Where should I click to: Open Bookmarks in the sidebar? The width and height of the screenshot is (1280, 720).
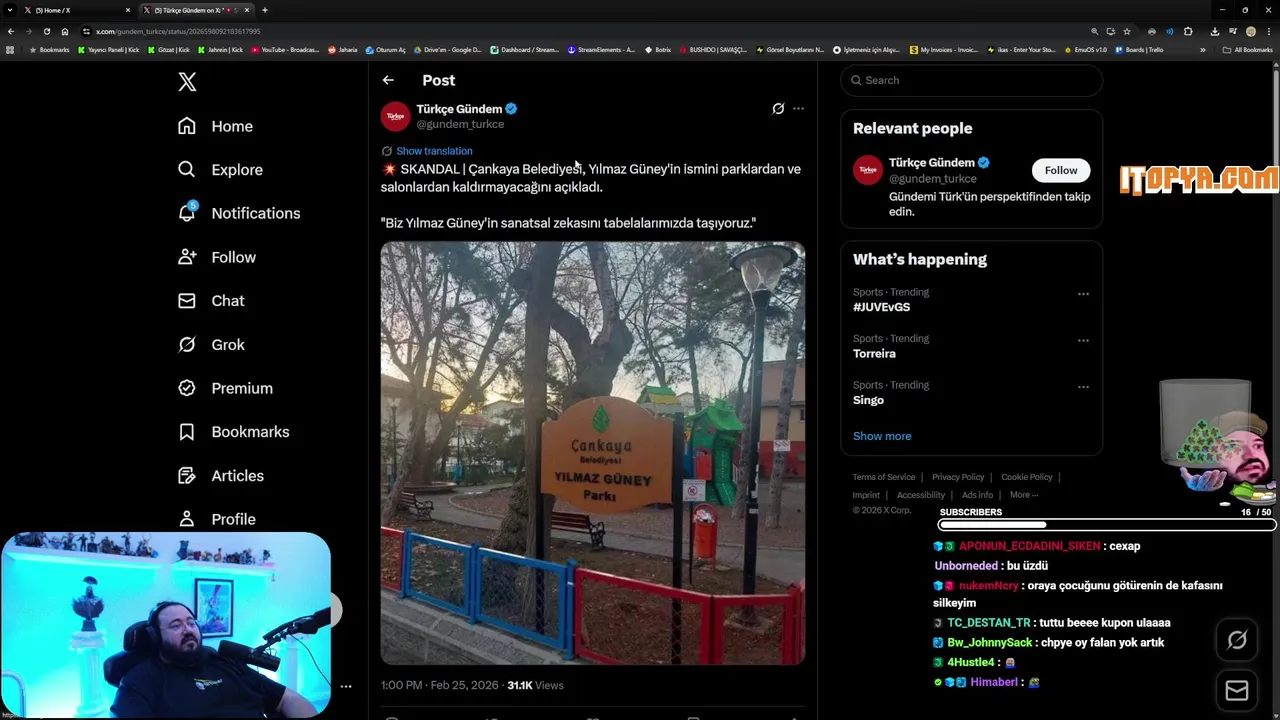tap(233, 432)
